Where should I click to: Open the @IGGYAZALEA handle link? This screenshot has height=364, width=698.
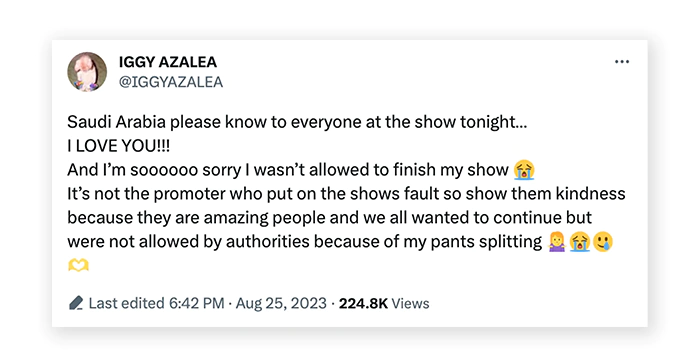pyautogui.click(x=171, y=82)
